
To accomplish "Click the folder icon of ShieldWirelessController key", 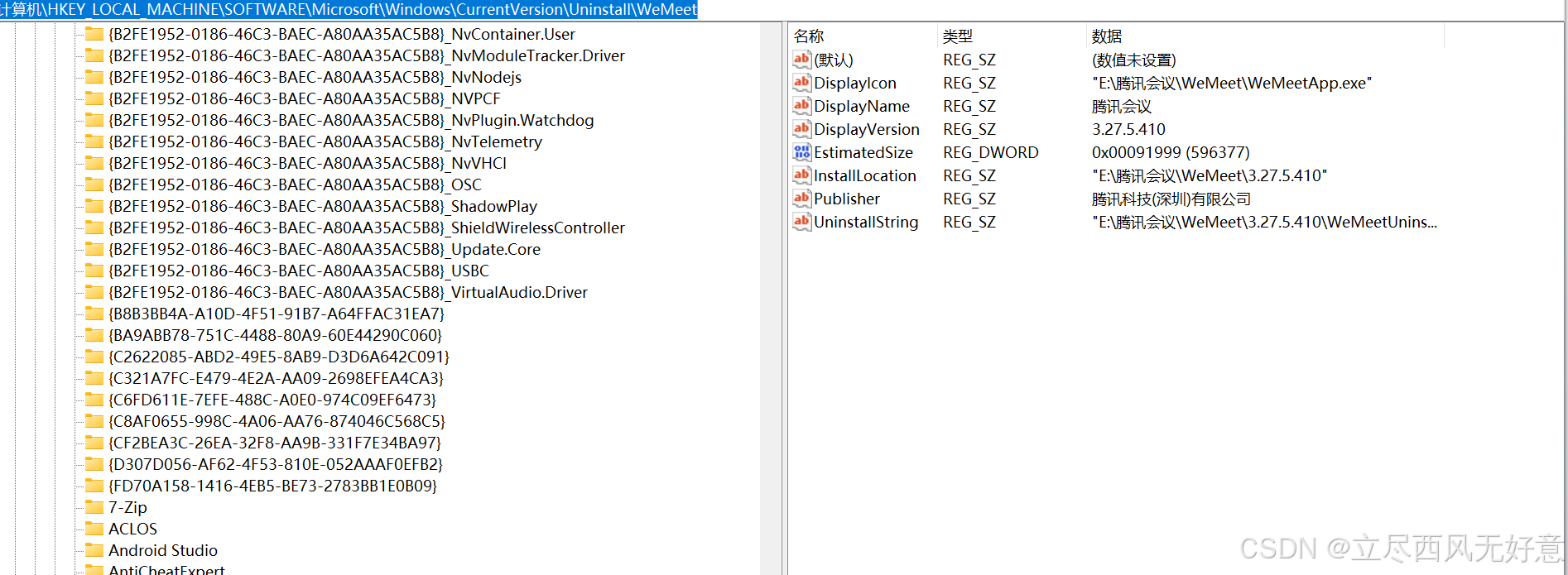I will (x=94, y=228).
